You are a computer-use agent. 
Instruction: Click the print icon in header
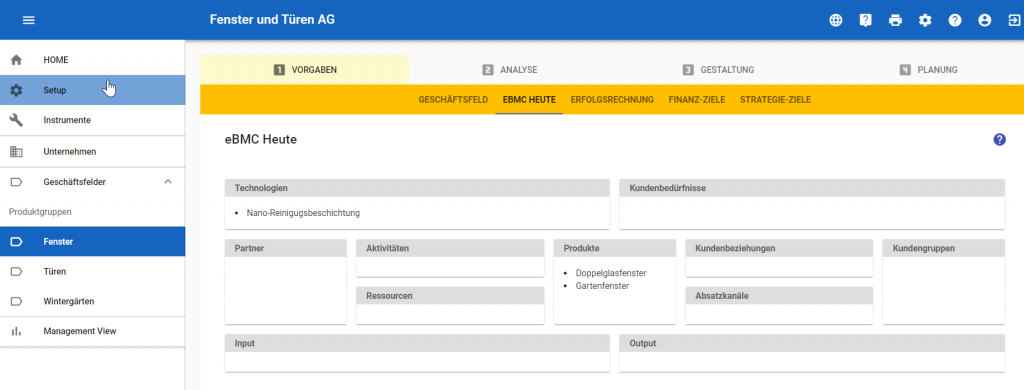tap(895, 20)
